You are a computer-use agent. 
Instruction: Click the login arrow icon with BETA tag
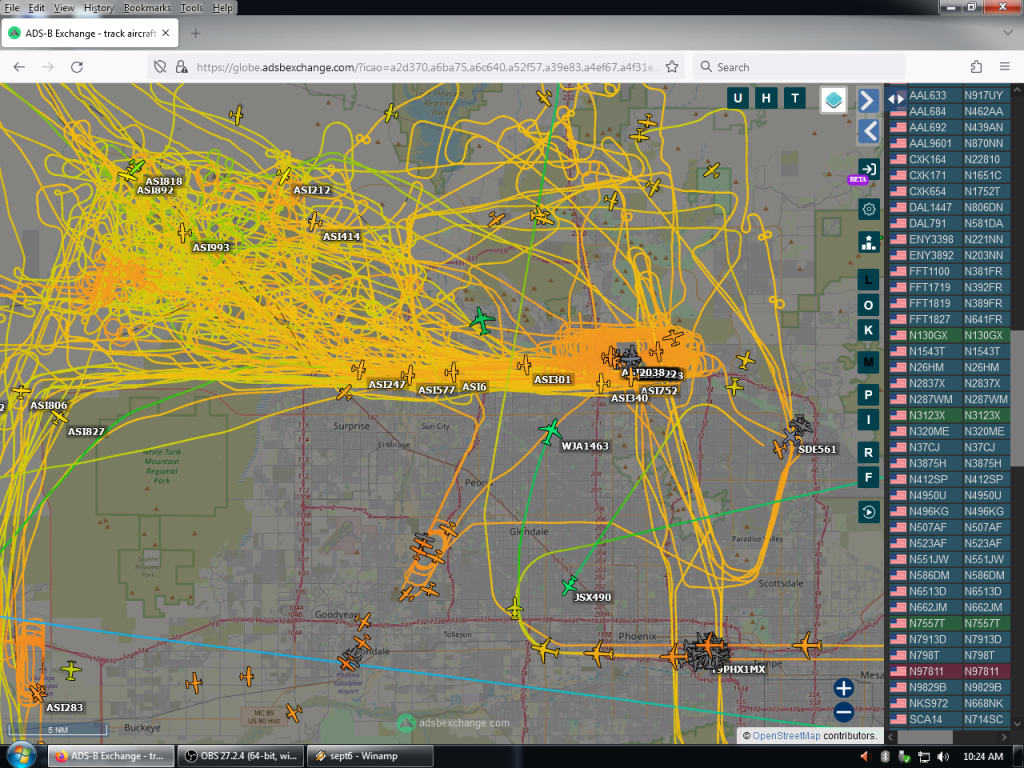coord(869,169)
